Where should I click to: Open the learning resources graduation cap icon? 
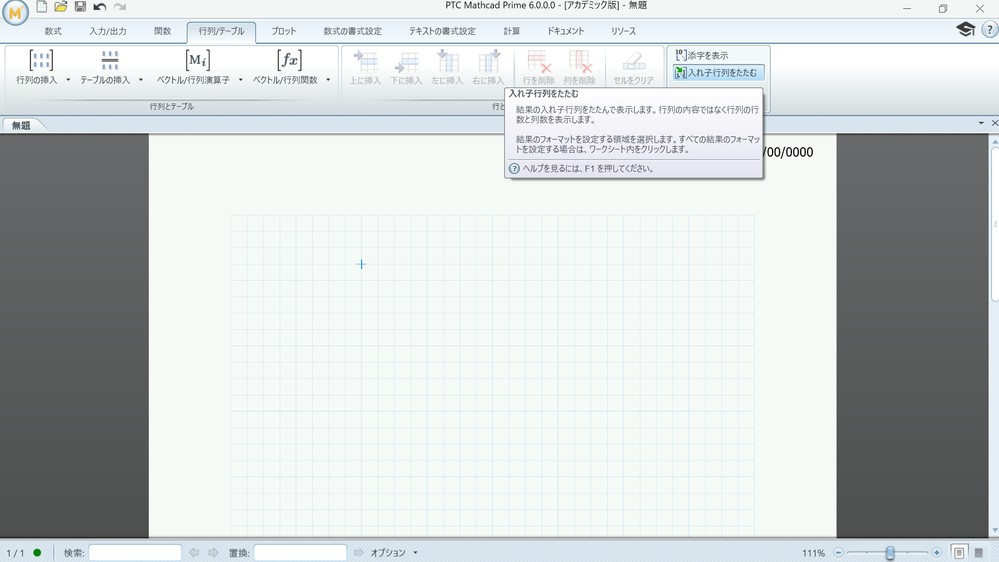[x=965, y=29]
